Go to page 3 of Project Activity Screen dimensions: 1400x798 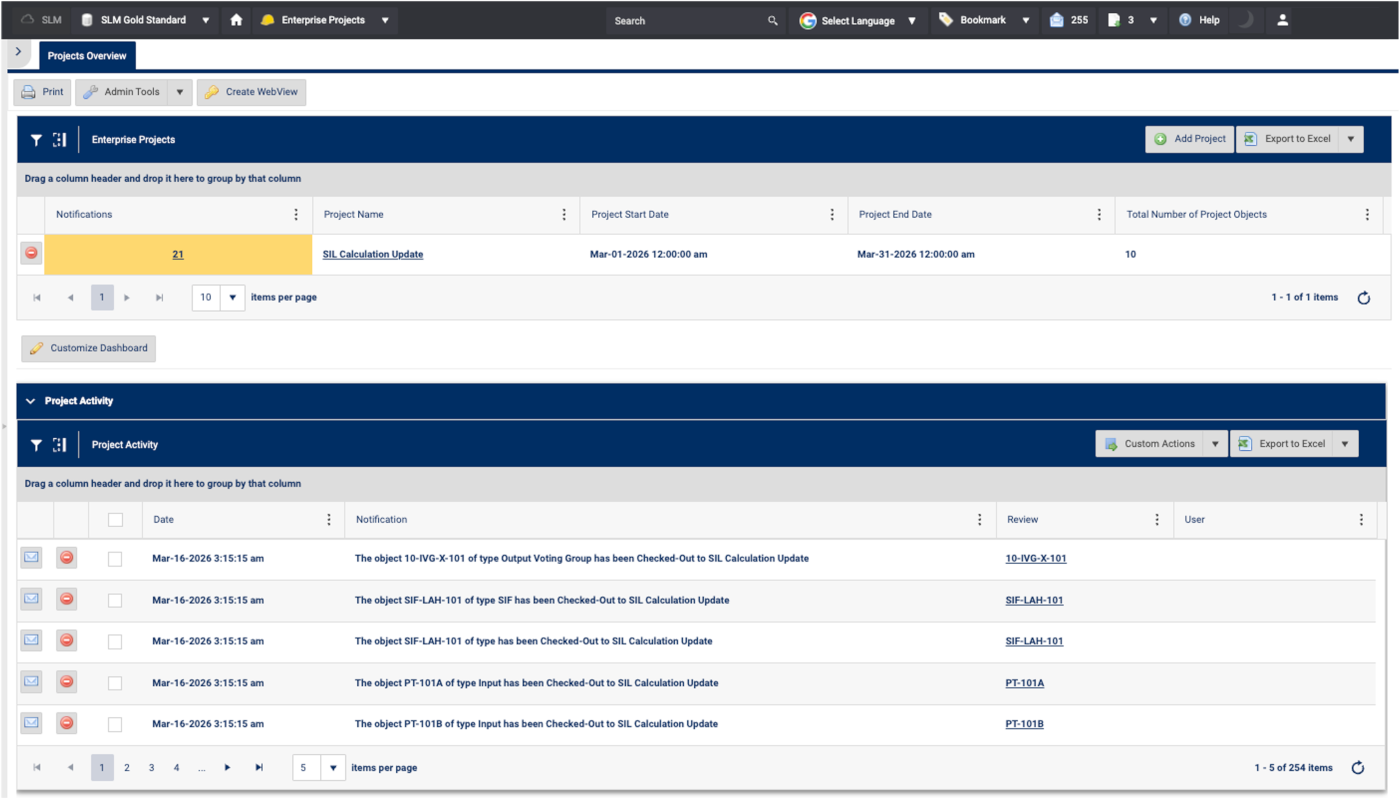pos(151,768)
